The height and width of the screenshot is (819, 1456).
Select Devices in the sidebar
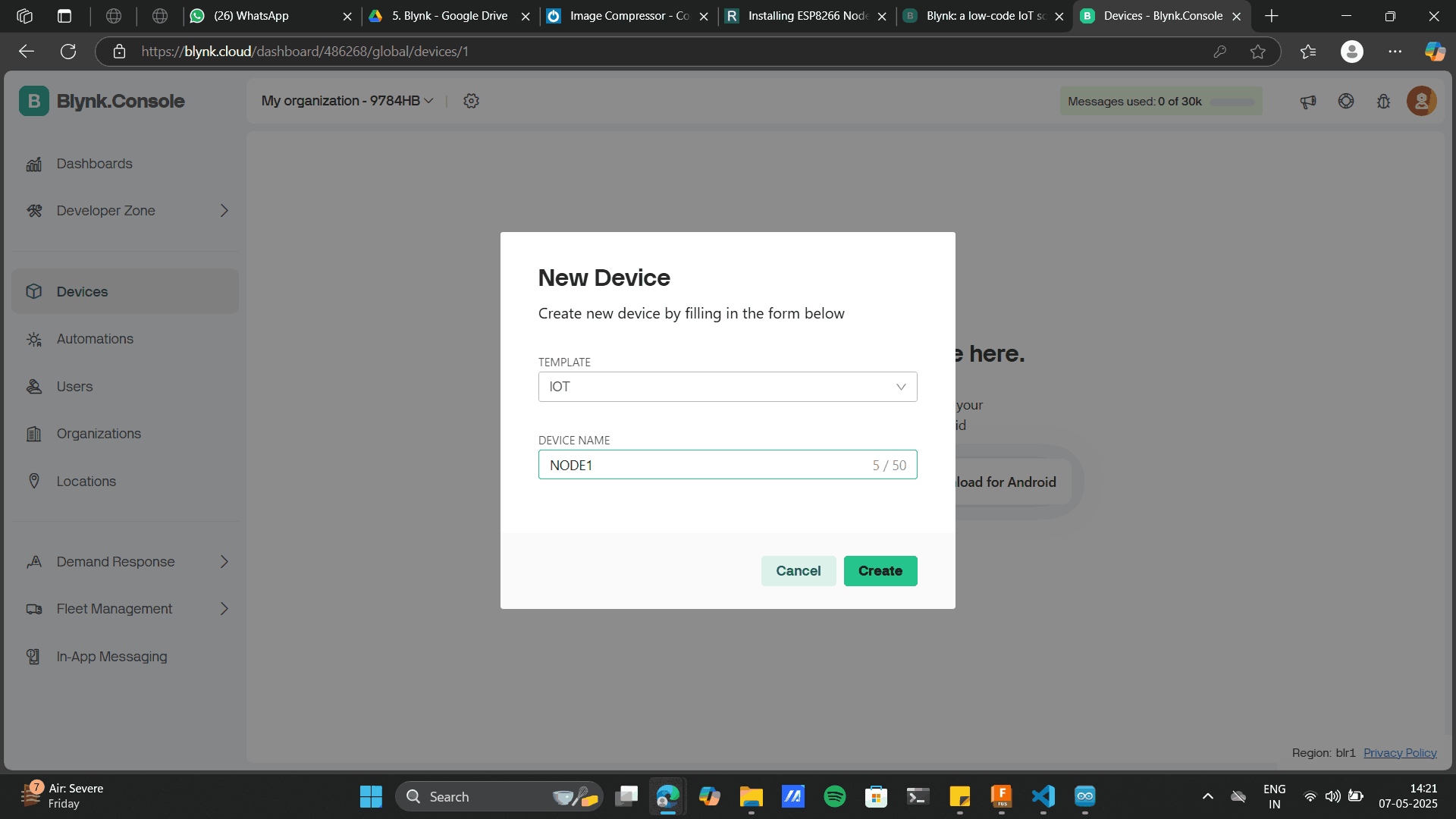pyautogui.click(x=125, y=292)
